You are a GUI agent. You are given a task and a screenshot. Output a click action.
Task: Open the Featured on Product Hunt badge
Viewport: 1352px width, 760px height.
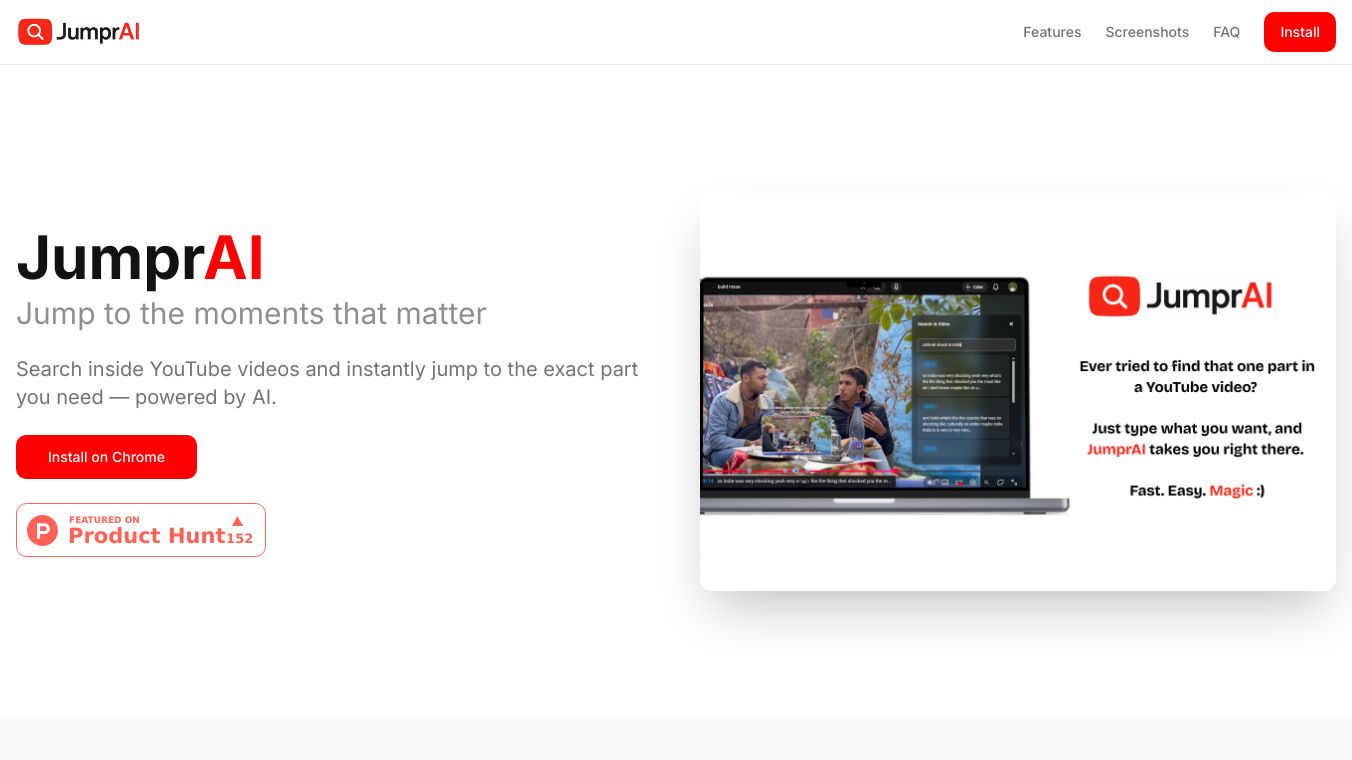click(x=141, y=530)
